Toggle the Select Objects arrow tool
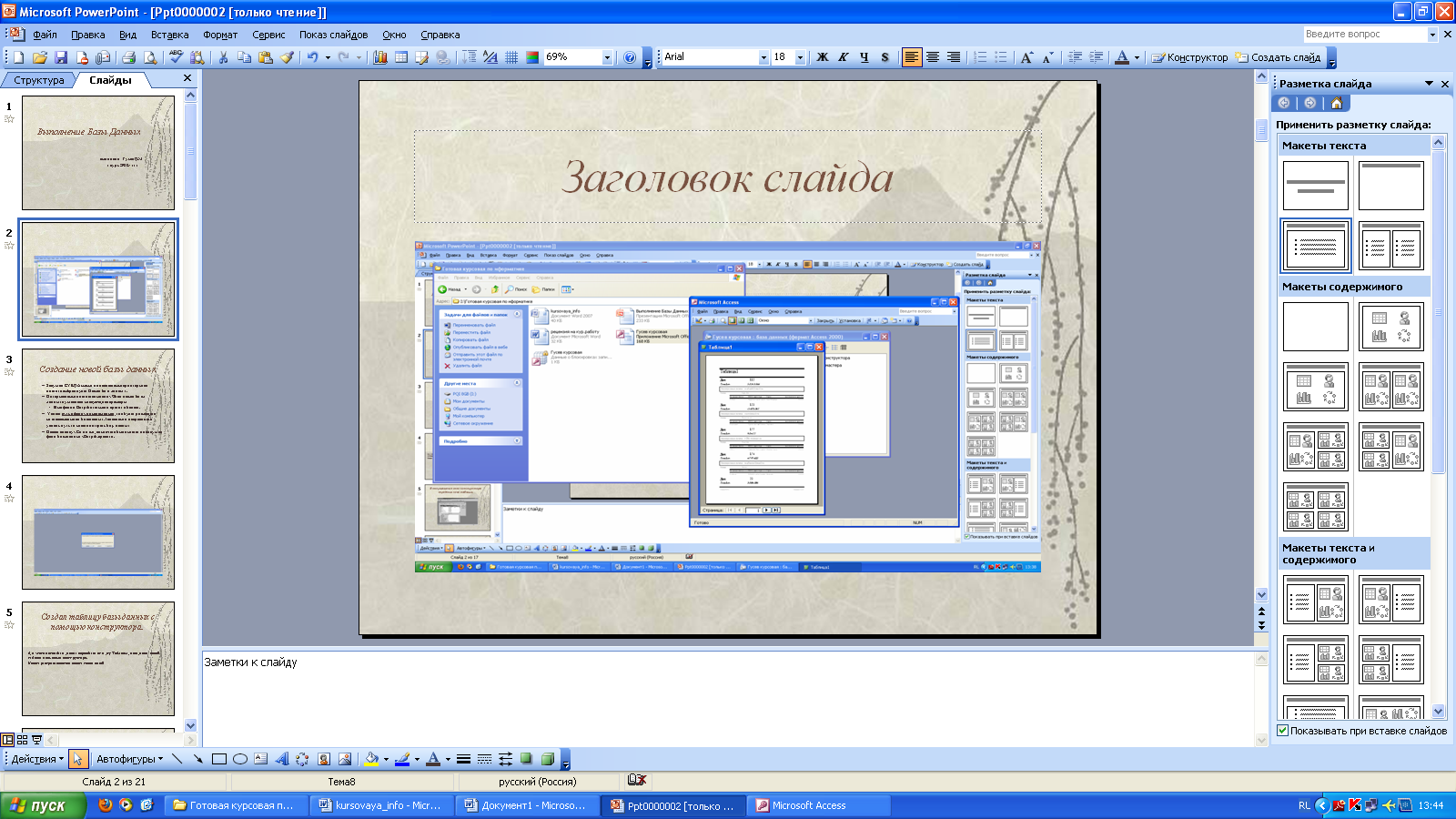1456x819 pixels. pos(77,759)
